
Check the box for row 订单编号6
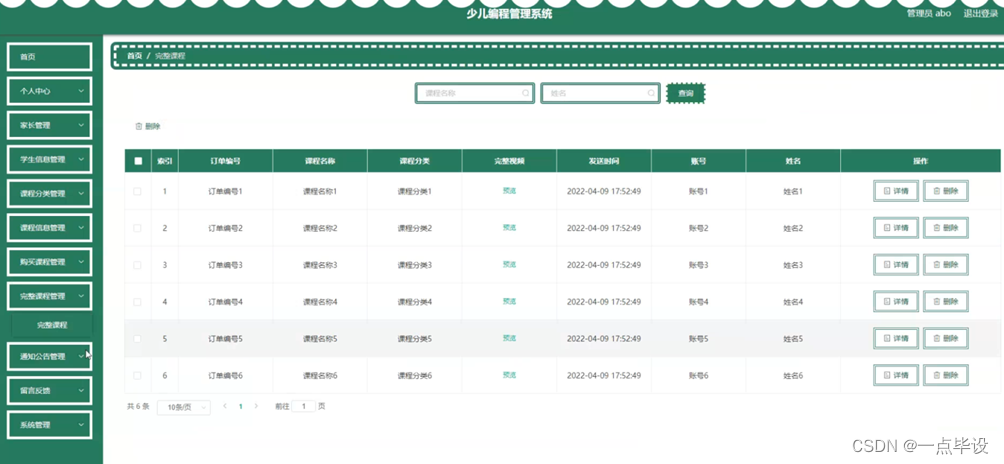pyautogui.click(x=137, y=375)
